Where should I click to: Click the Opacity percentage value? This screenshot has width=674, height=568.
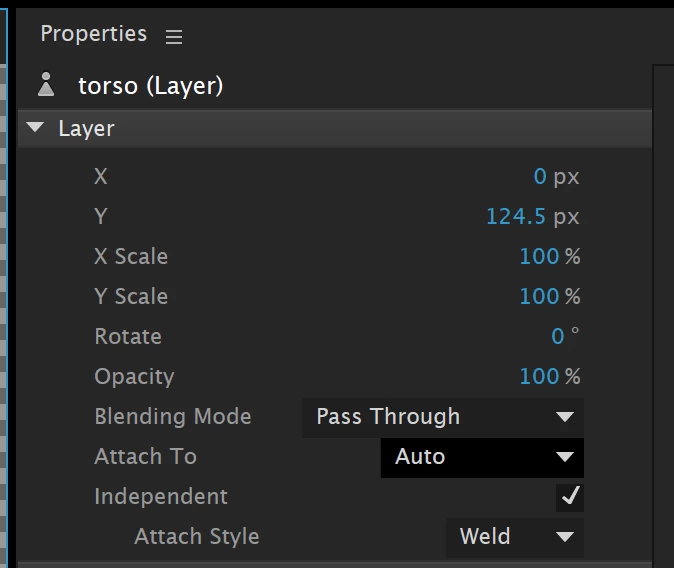click(x=539, y=377)
